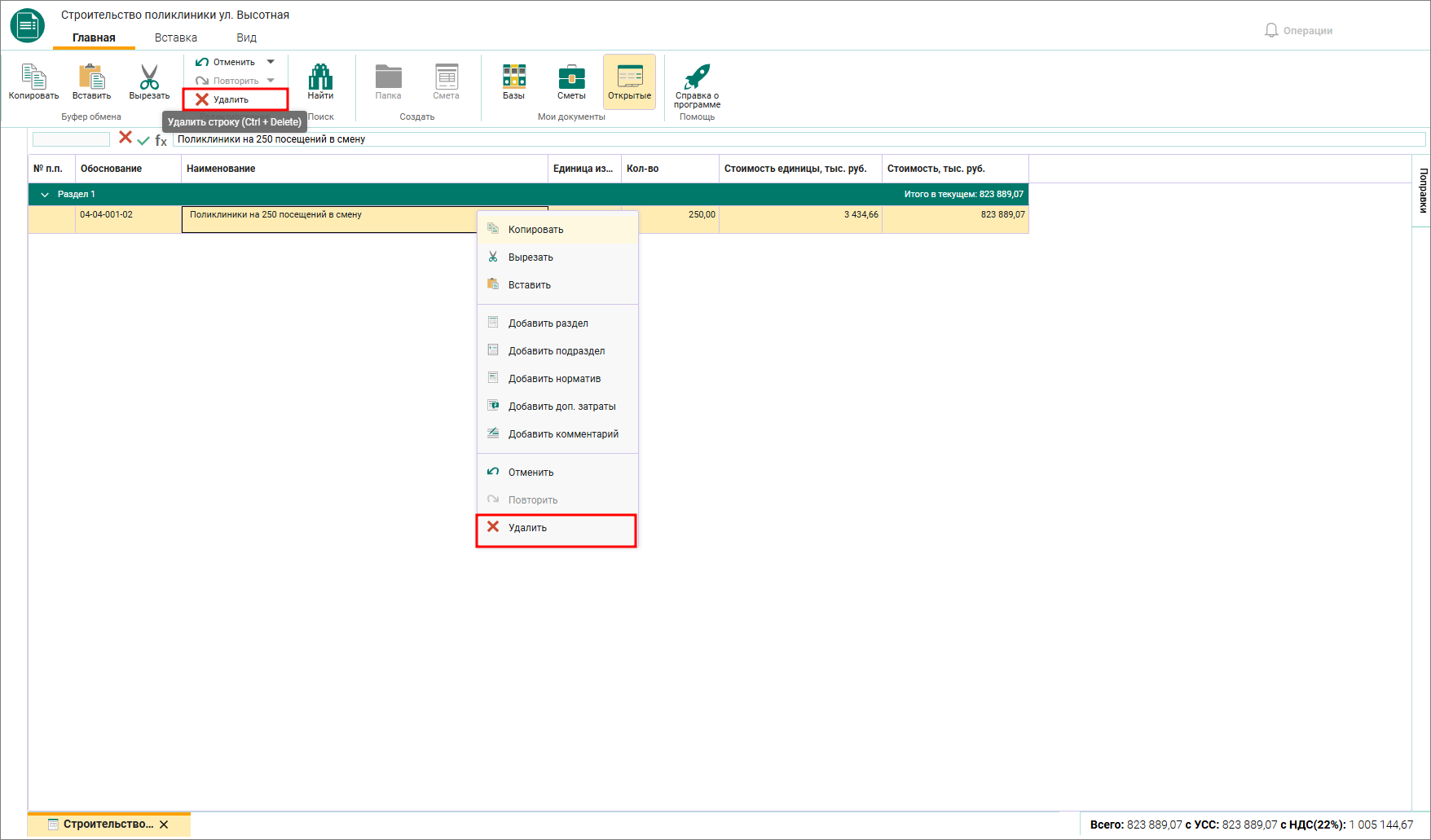Switch to the Вставка ribbon tab

(176, 37)
